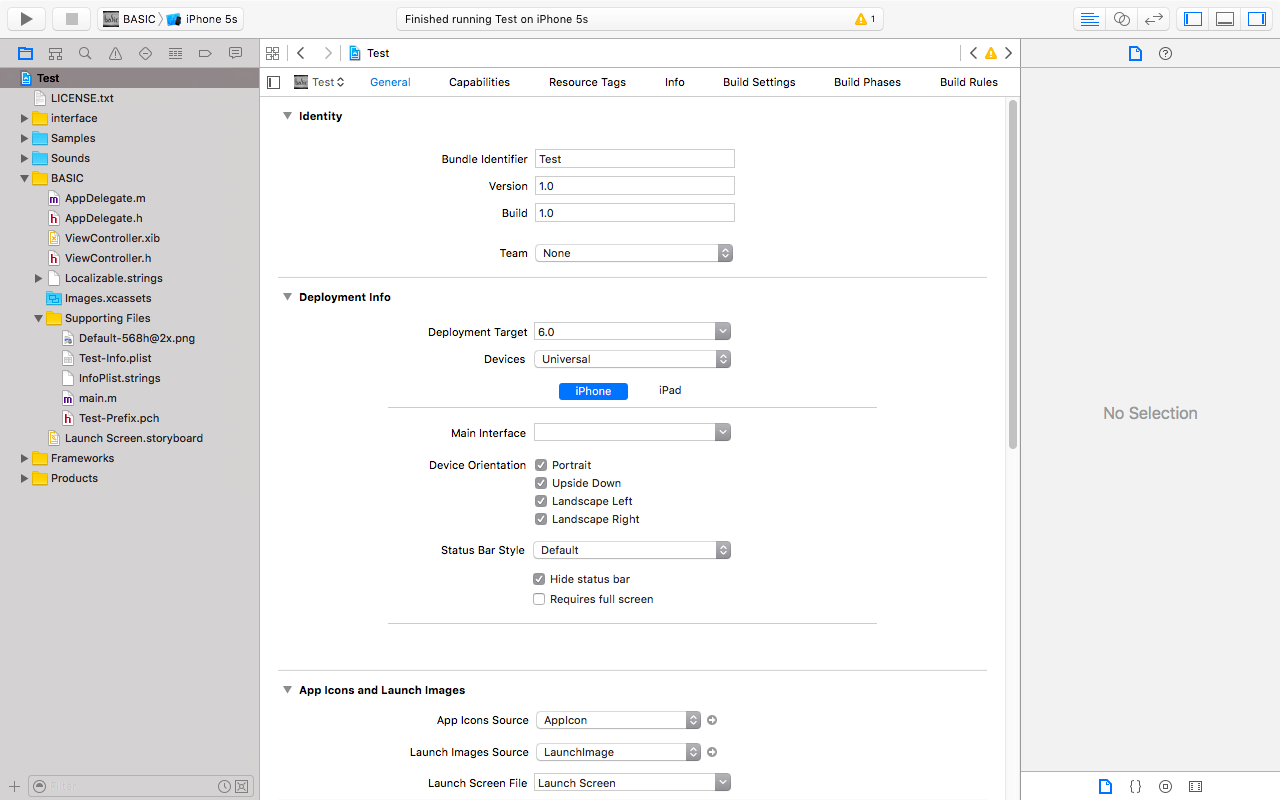The width and height of the screenshot is (1280, 800).
Task: Open the Team dropdown
Action: click(634, 253)
